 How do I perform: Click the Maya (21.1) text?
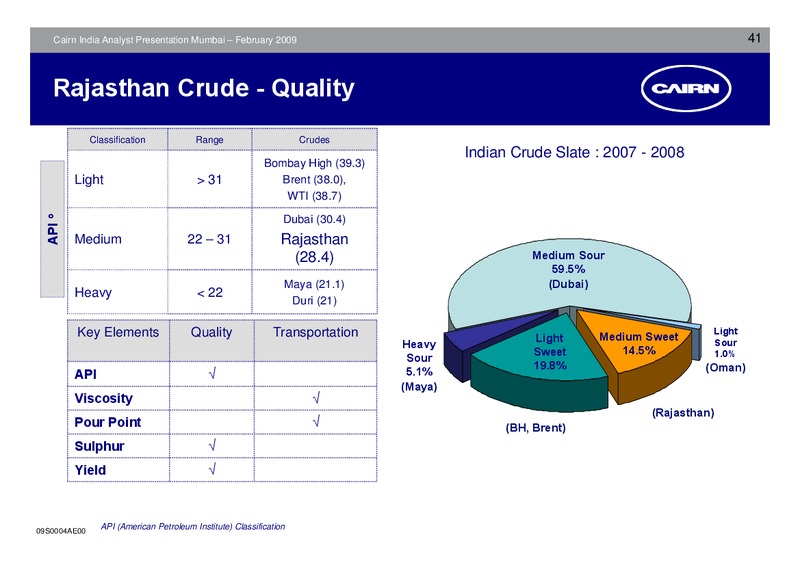[x=314, y=284]
